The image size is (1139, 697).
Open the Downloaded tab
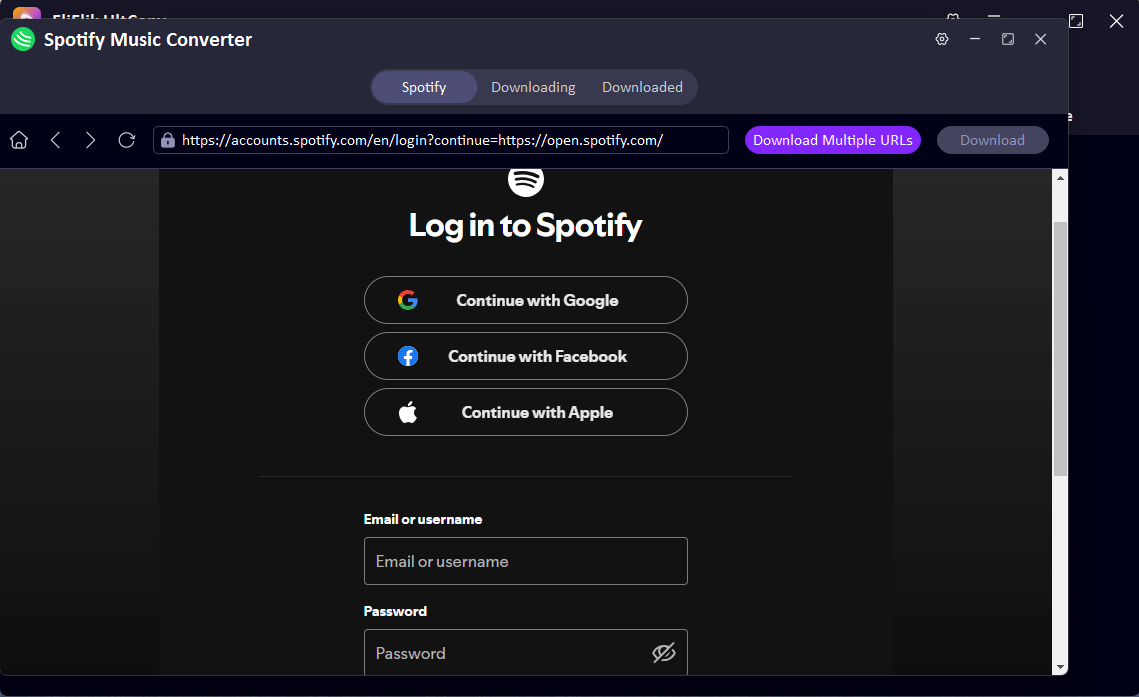(643, 87)
